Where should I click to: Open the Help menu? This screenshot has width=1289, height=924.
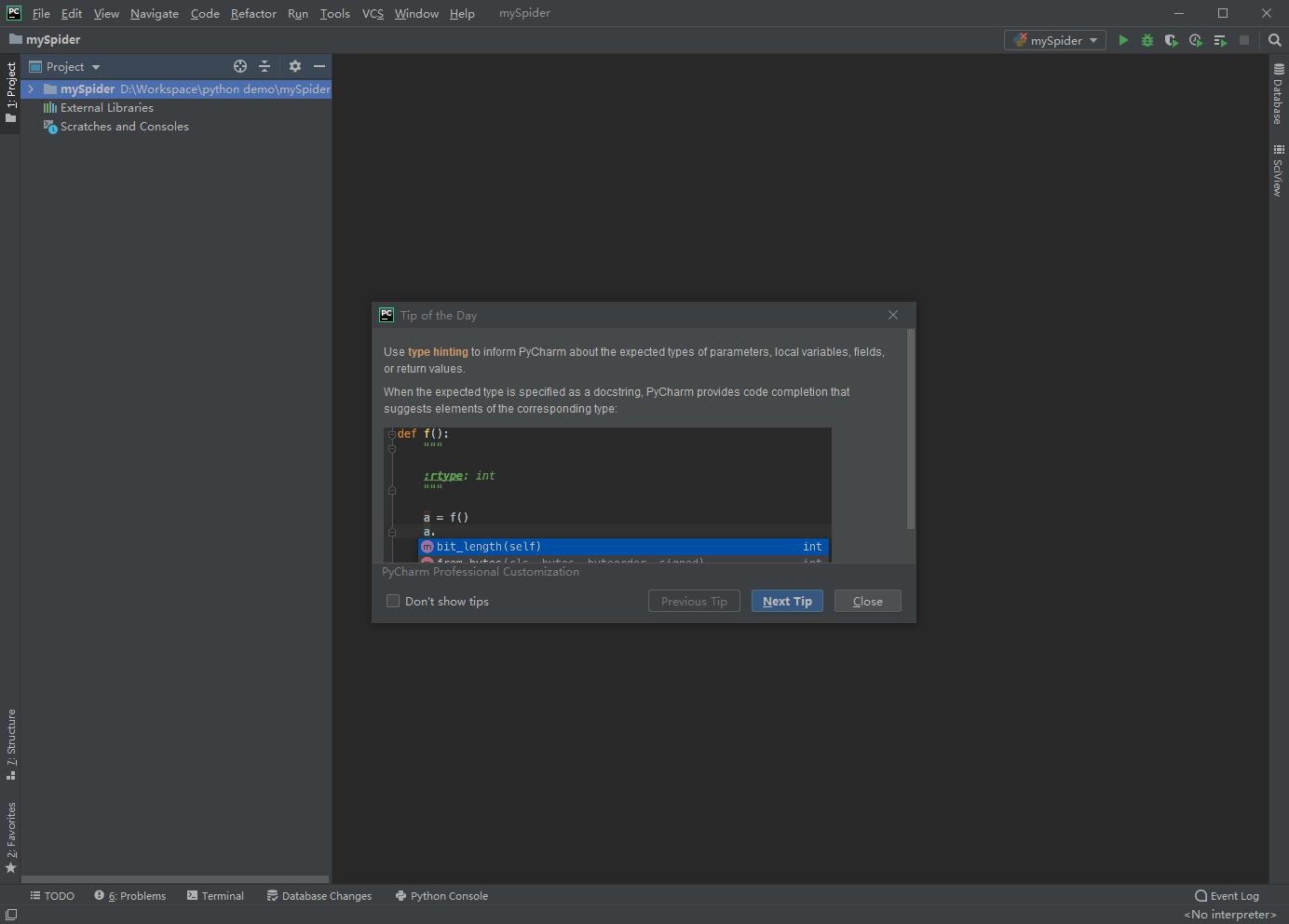click(x=462, y=13)
